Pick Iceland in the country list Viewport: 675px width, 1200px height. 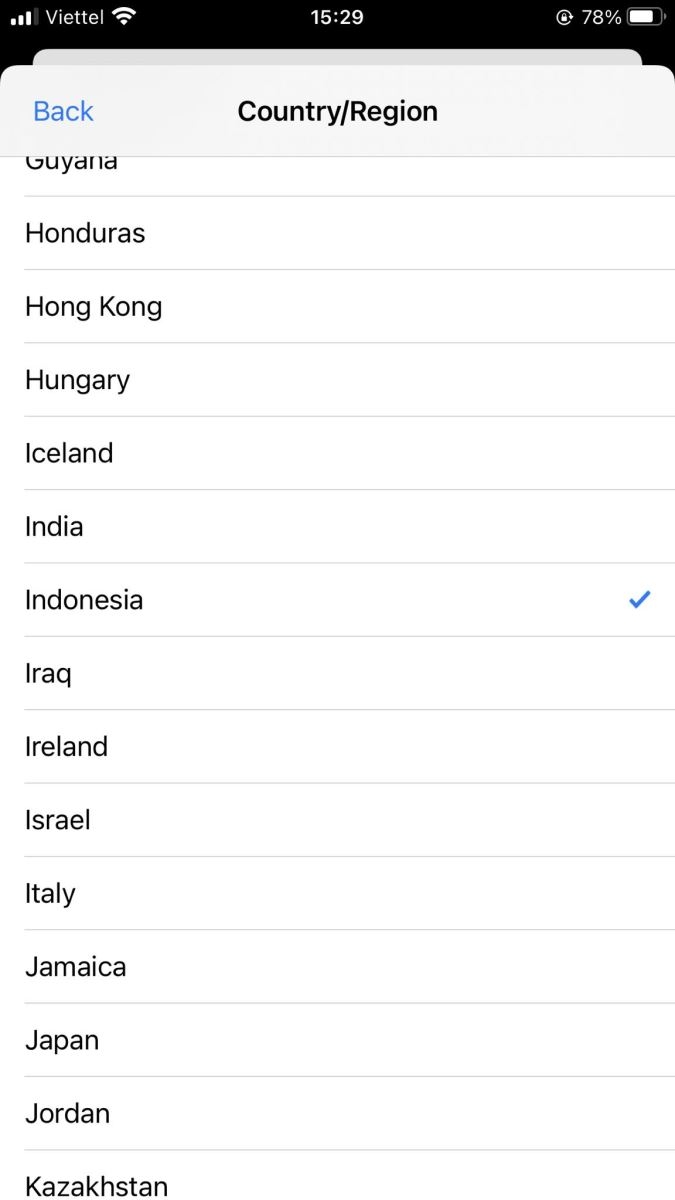337,453
